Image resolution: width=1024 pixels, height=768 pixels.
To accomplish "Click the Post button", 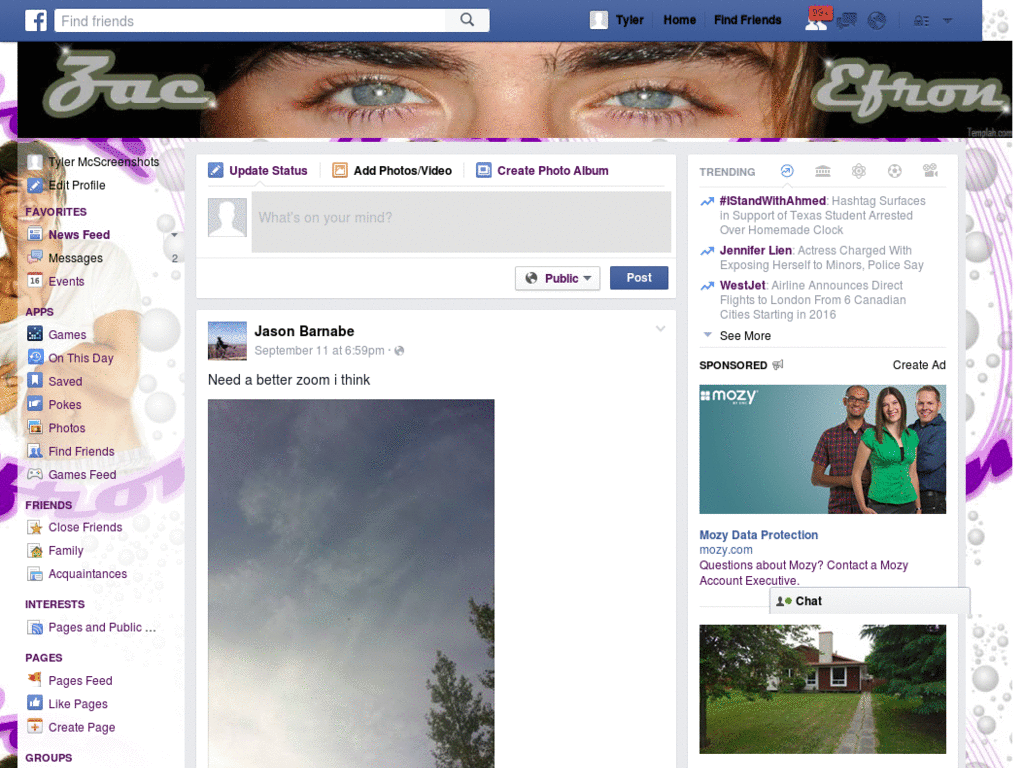I will (x=639, y=278).
